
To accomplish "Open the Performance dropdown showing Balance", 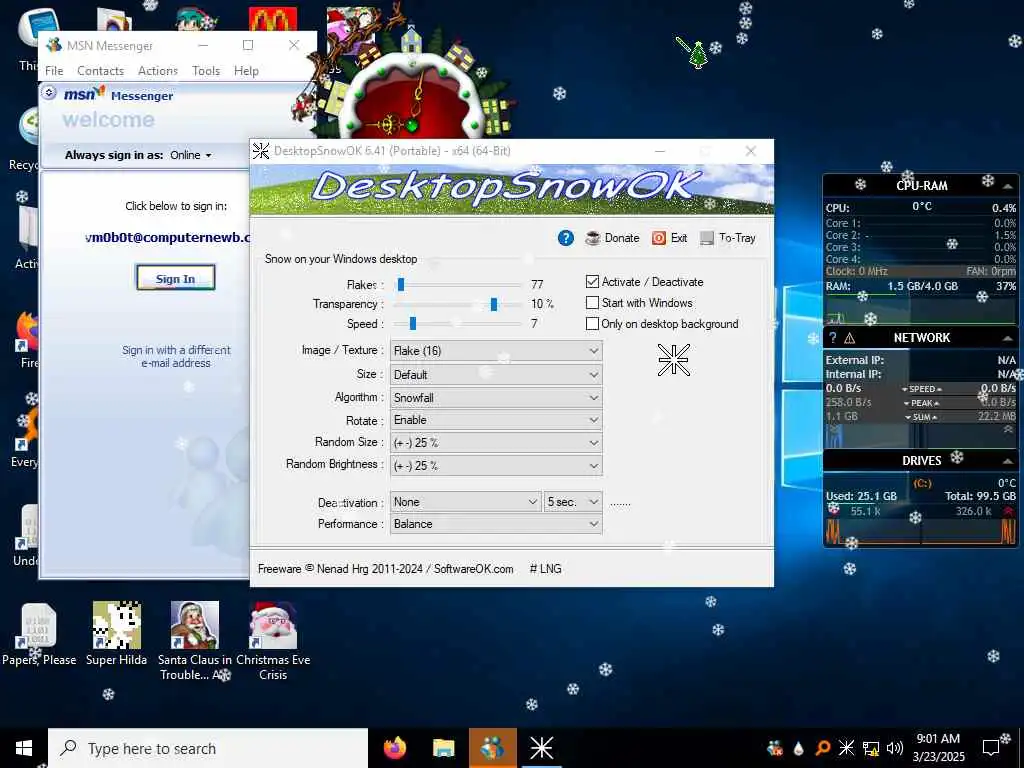I will point(496,524).
